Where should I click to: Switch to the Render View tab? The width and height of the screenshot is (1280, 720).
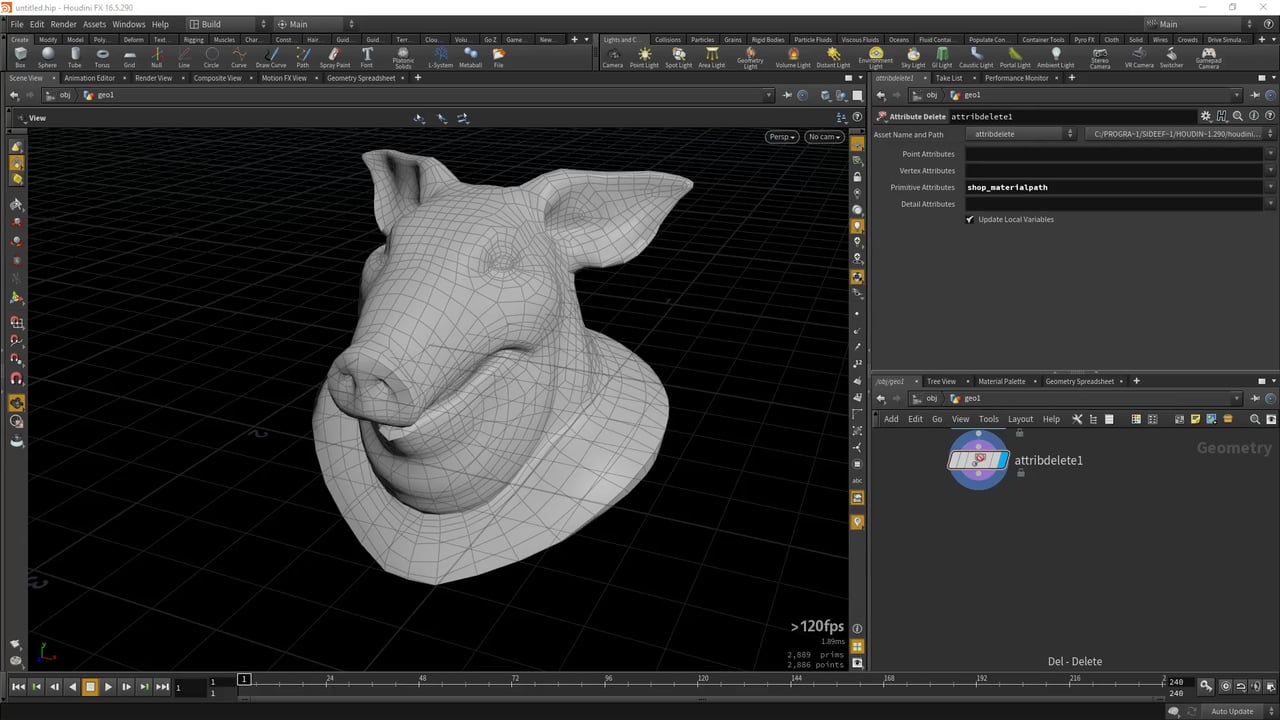(x=153, y=78)
